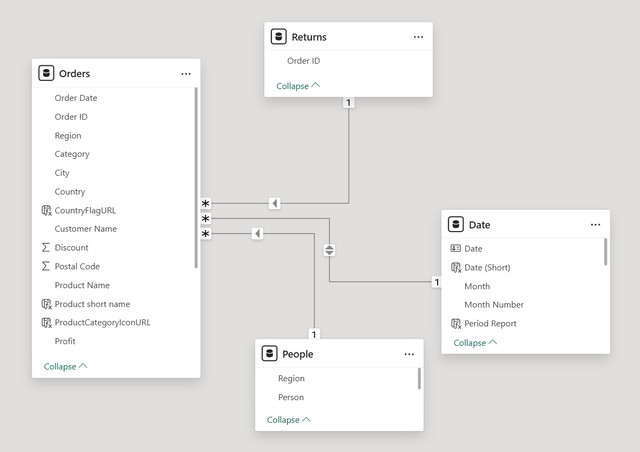Click the key card icon beside Date field
The width and height of the screenshot is (640, 452).
(x=456, y=248)
